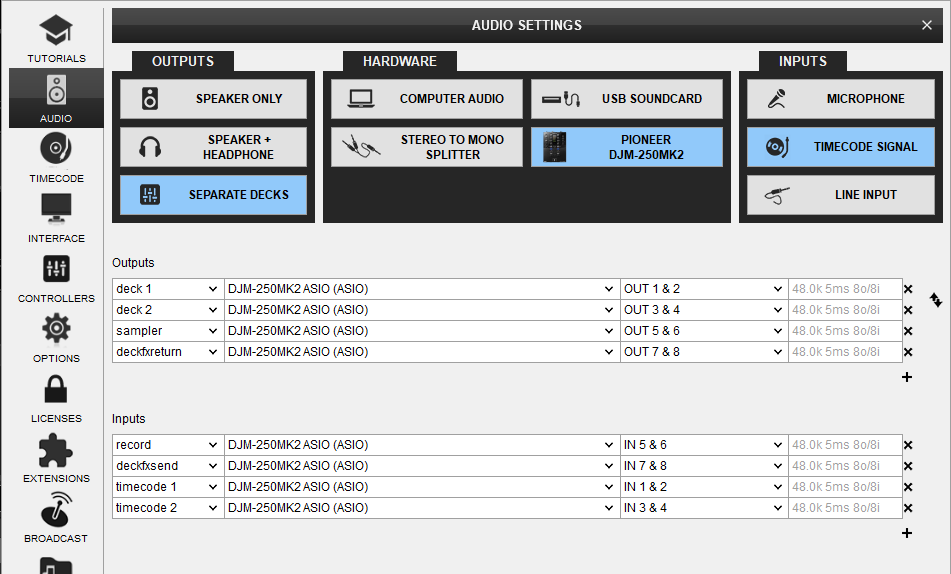Remove the deckfxsend input row

[x=908, y=466]
